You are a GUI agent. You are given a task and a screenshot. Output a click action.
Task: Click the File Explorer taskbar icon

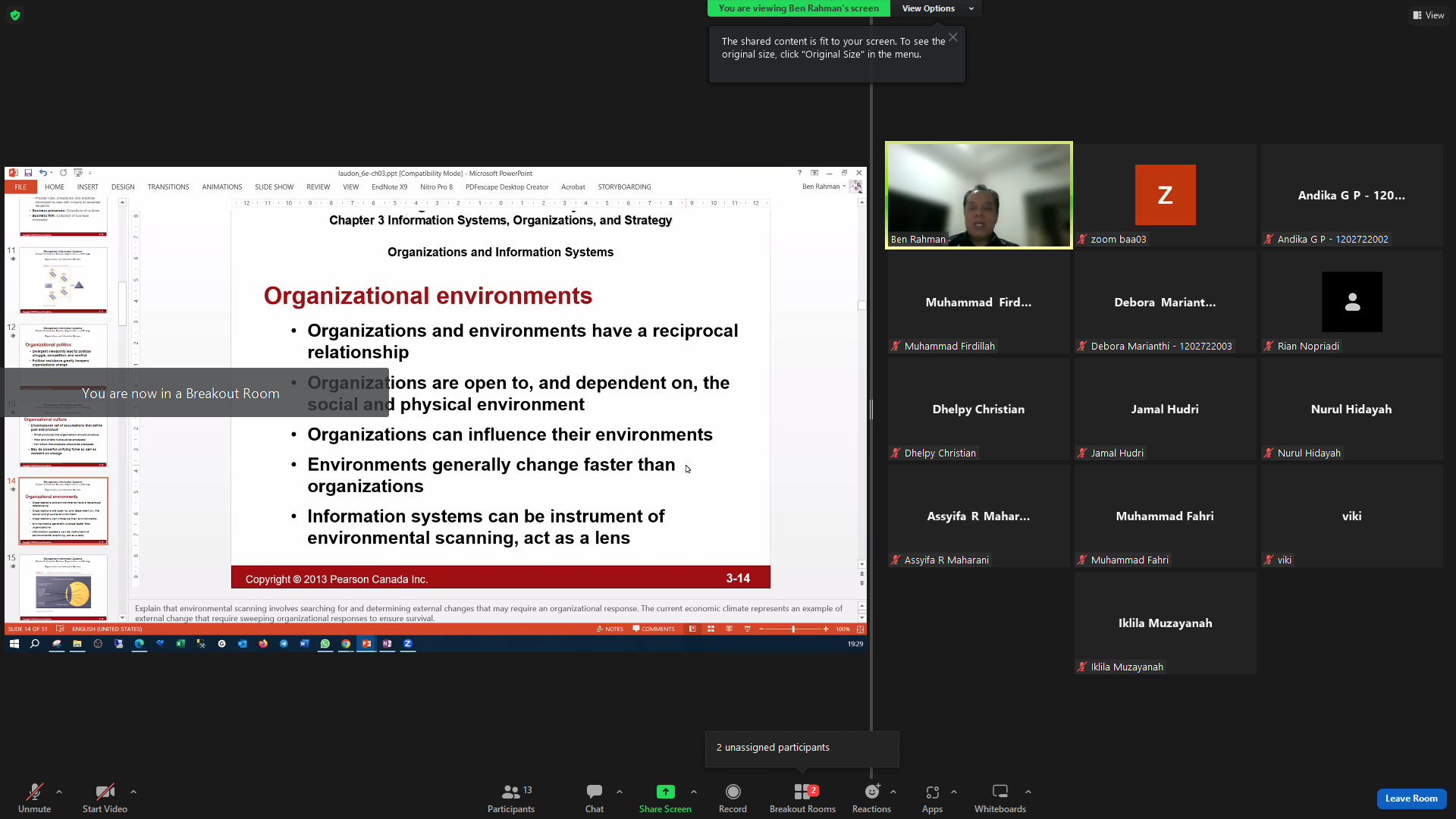[x=77, y=644]
